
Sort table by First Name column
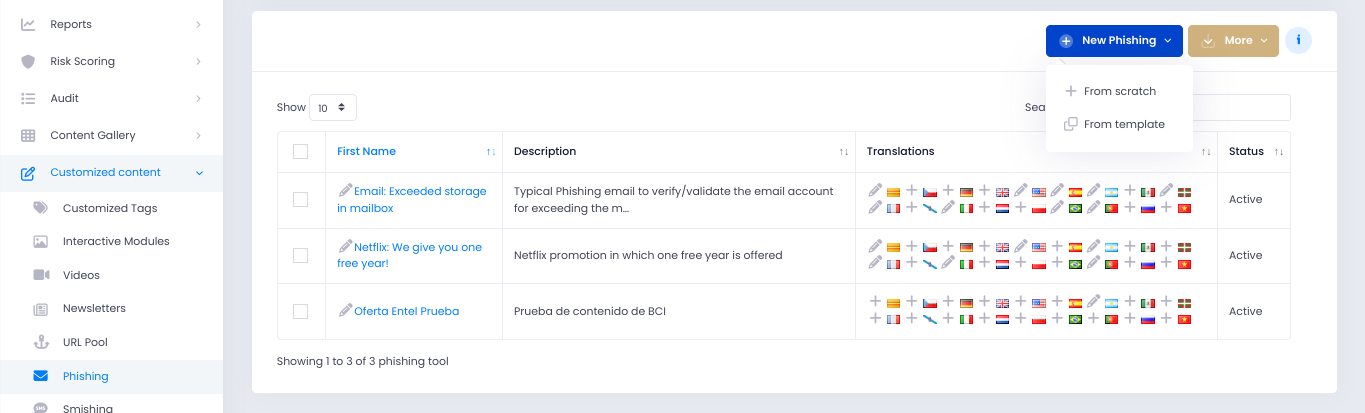tap(416, 151)
